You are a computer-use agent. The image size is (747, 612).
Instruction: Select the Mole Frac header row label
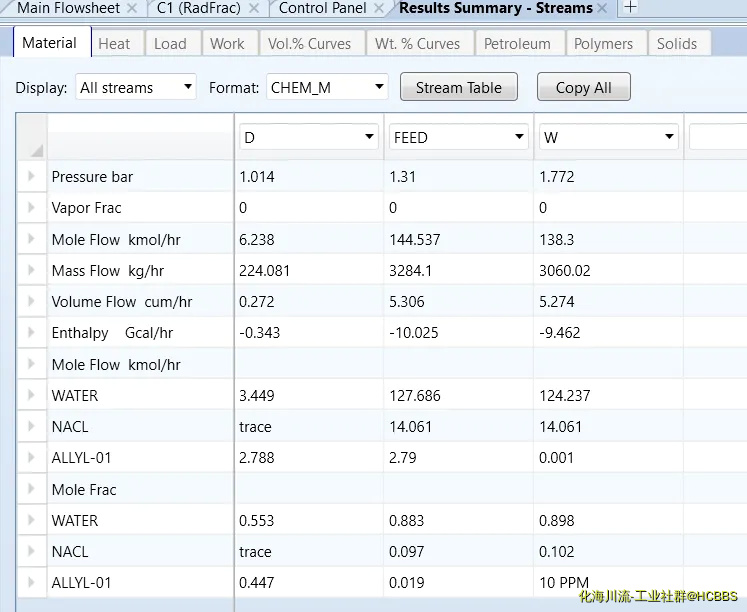pos(84,490)
